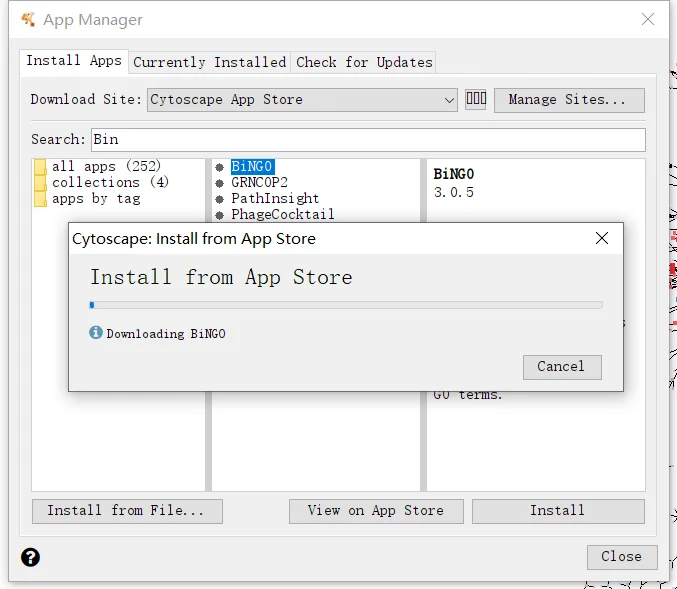Click View on App Store button
The width and height of the screenshot is (677, 589).
376,511
